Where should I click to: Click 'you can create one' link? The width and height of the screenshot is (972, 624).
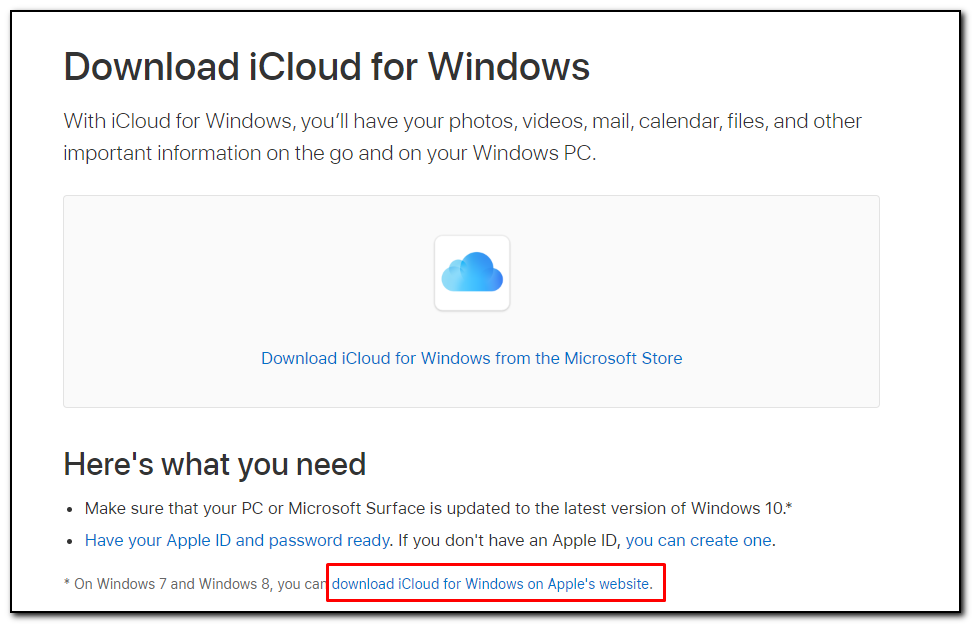pos(698,540)
